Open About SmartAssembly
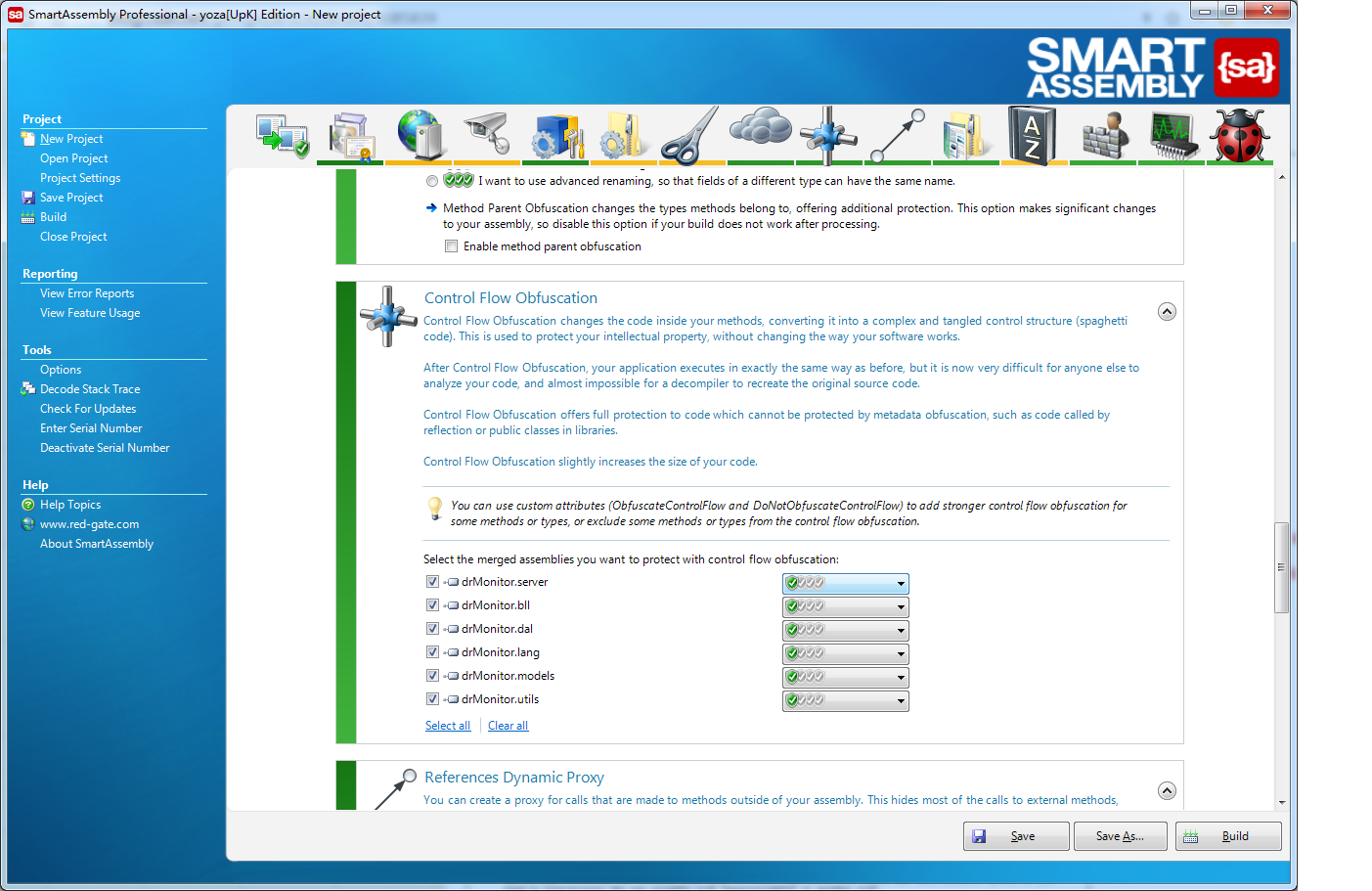This screenshot has height=891, width=1372. click(x=97, y=544)
